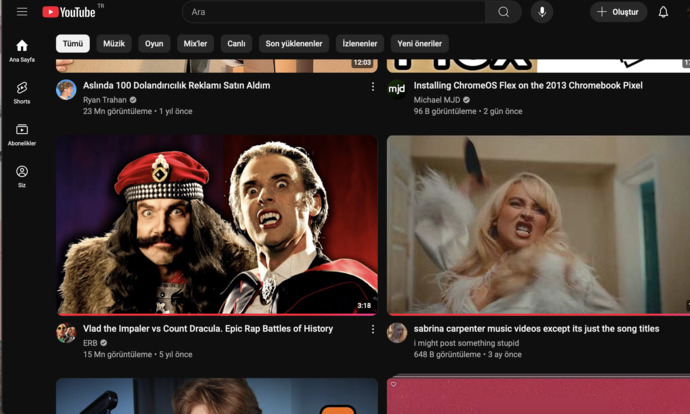690x414 pixels.
Task: Open Vlad the Impaler vs Dracula thumbnail
Action: click(216, 225)
